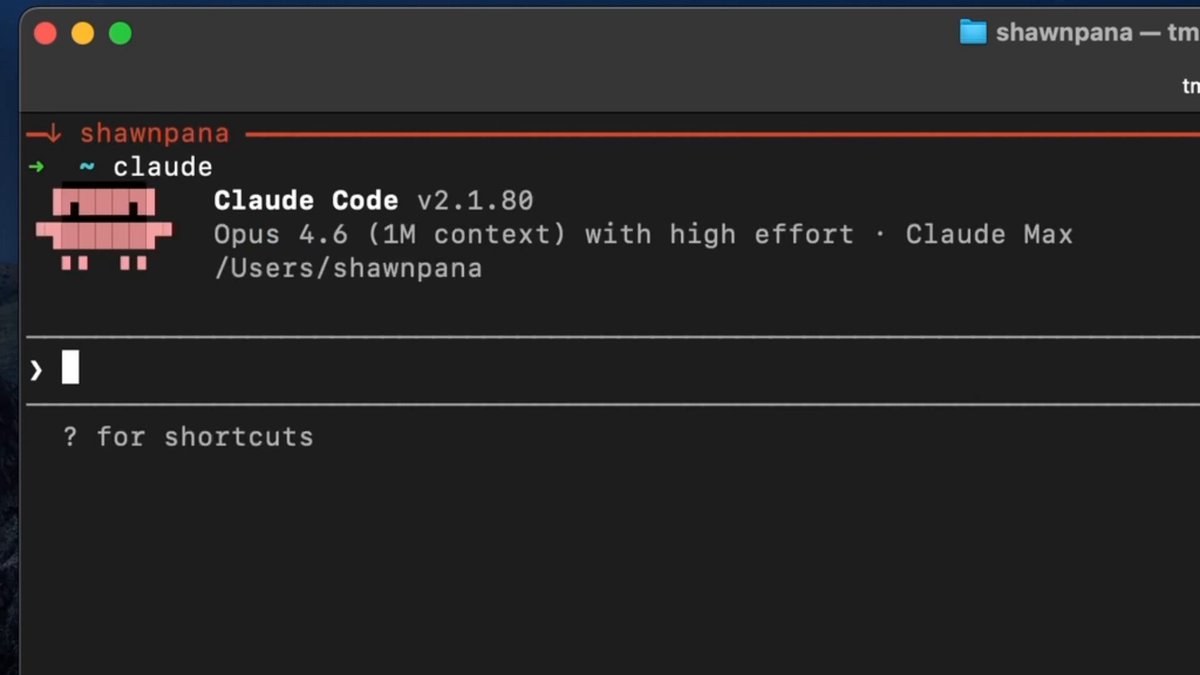Select the shawnpana username in the prompt

point(155,132)
